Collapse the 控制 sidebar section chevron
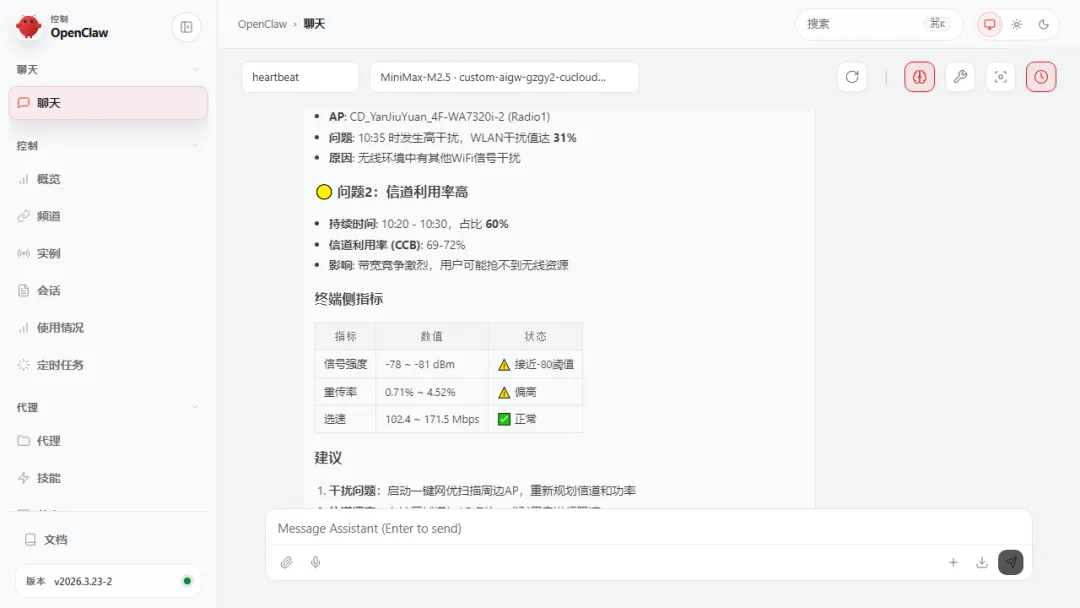The width and height of the screenshot is (1080, 608). [x=195, y=145]
